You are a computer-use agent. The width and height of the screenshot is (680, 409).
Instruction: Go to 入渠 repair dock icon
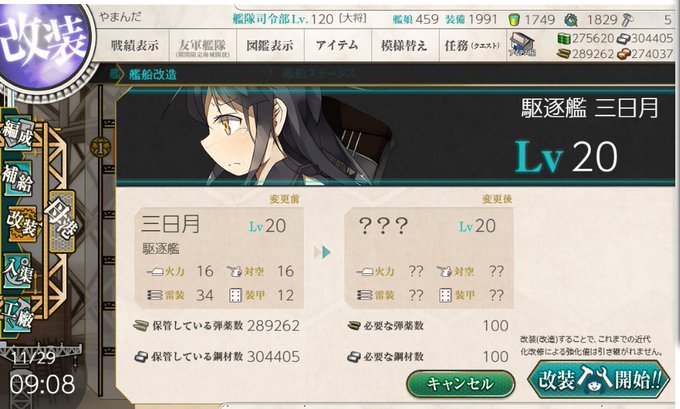pos(18,271)
